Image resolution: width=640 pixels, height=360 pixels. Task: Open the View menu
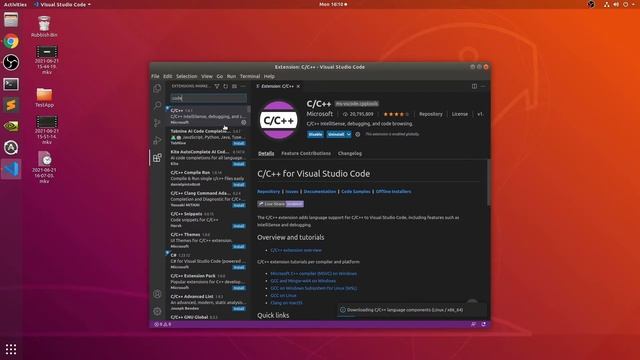tap(207, 76)
